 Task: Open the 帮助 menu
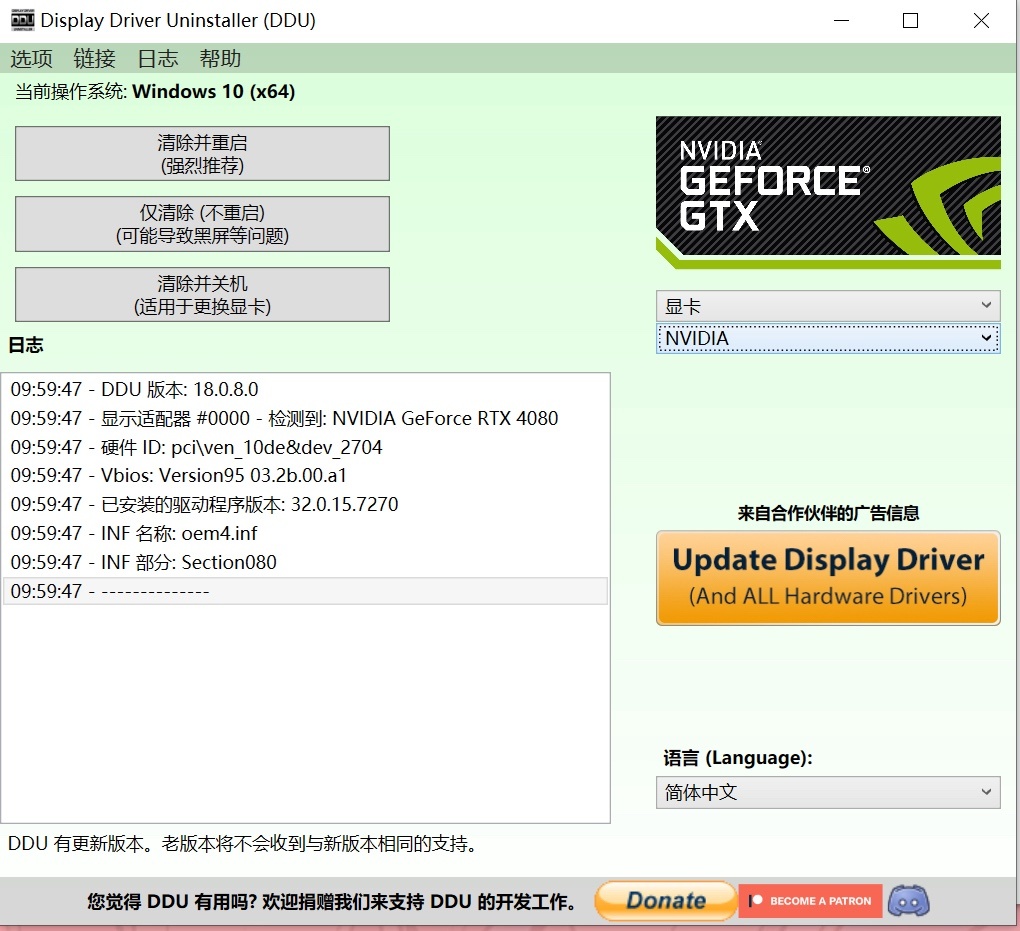pos(220,59)
